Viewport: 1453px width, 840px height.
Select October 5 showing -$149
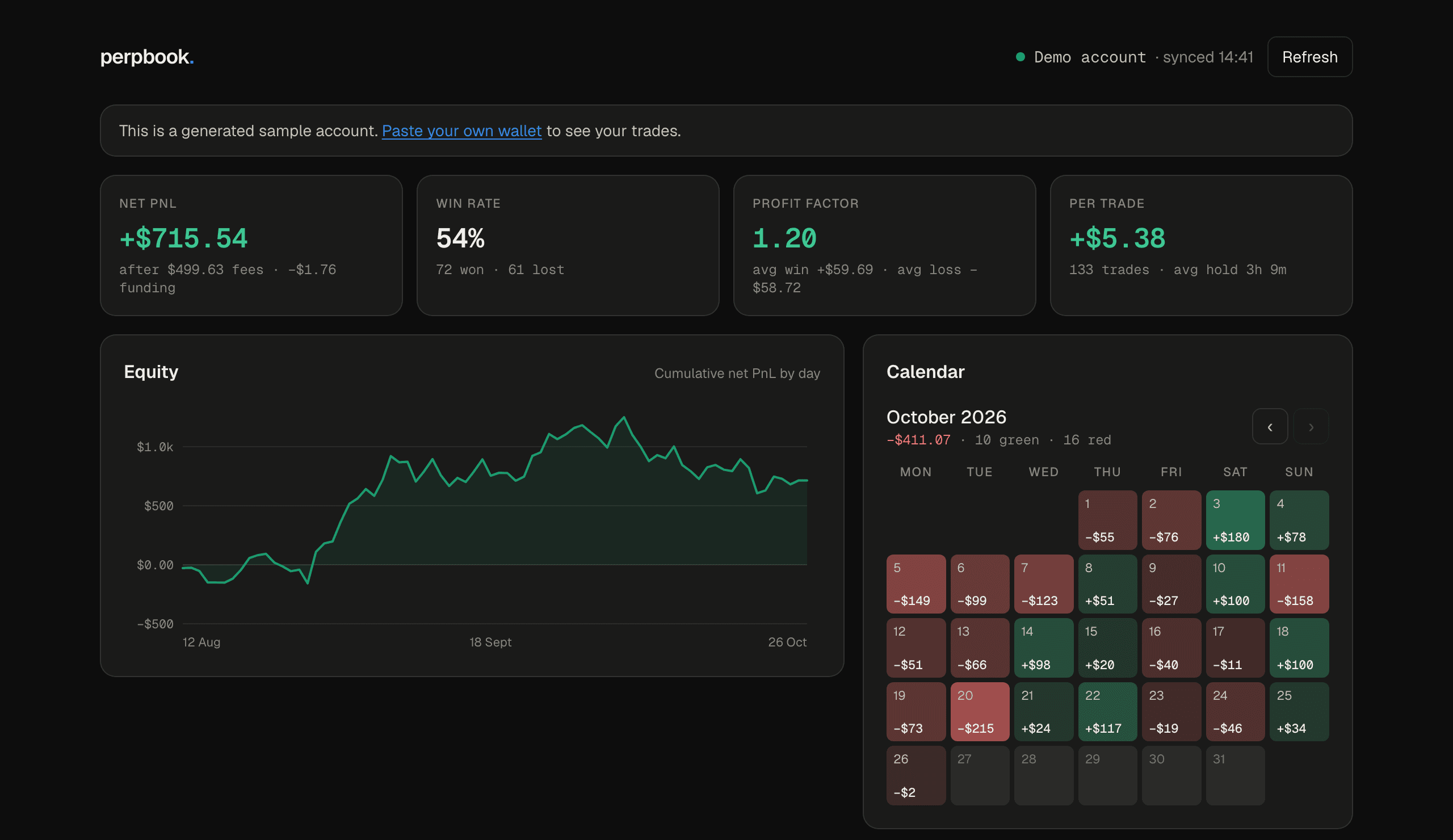(916, 584)
